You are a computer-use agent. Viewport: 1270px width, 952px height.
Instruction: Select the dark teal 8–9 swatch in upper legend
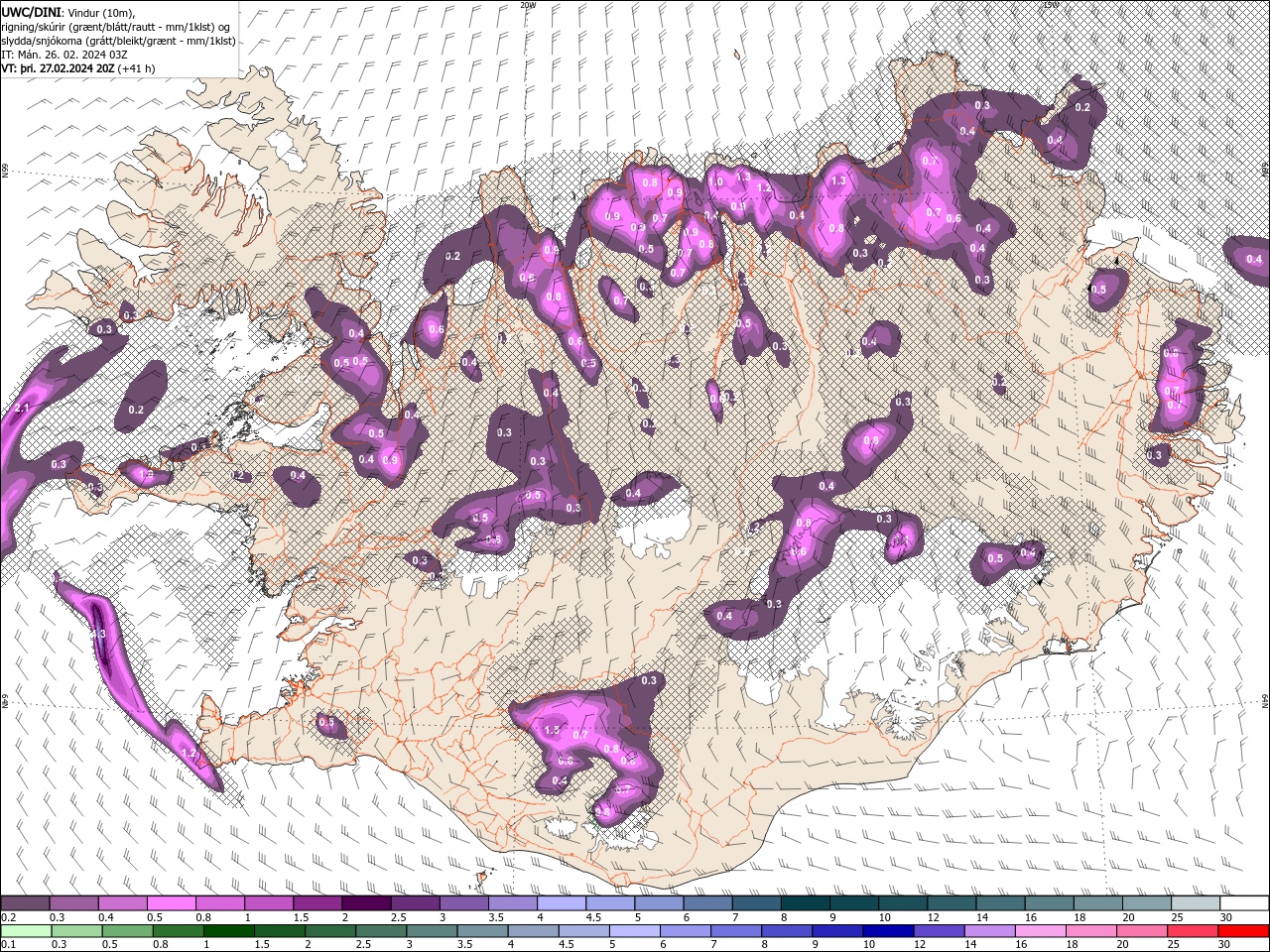point(806,903)
